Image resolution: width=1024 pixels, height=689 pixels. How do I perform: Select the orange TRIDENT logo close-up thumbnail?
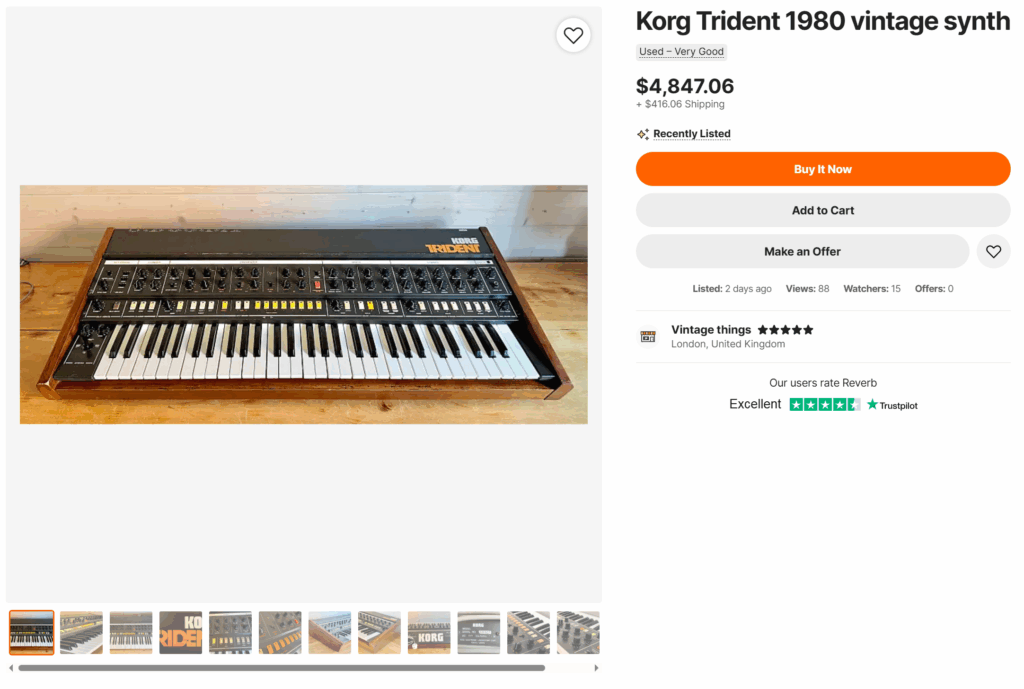(x=181, y=633)
